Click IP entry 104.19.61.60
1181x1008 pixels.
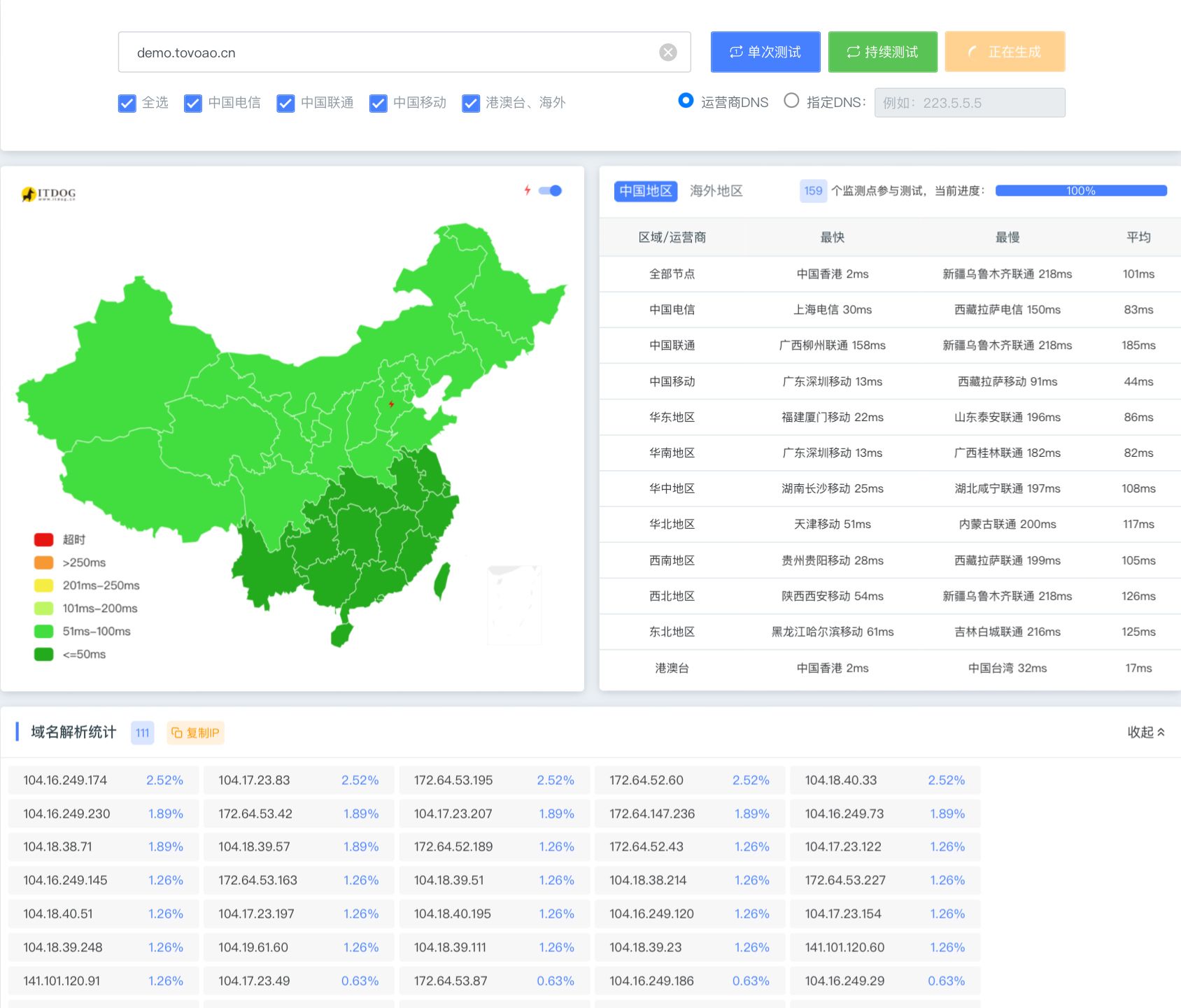(x=299, y=948)
